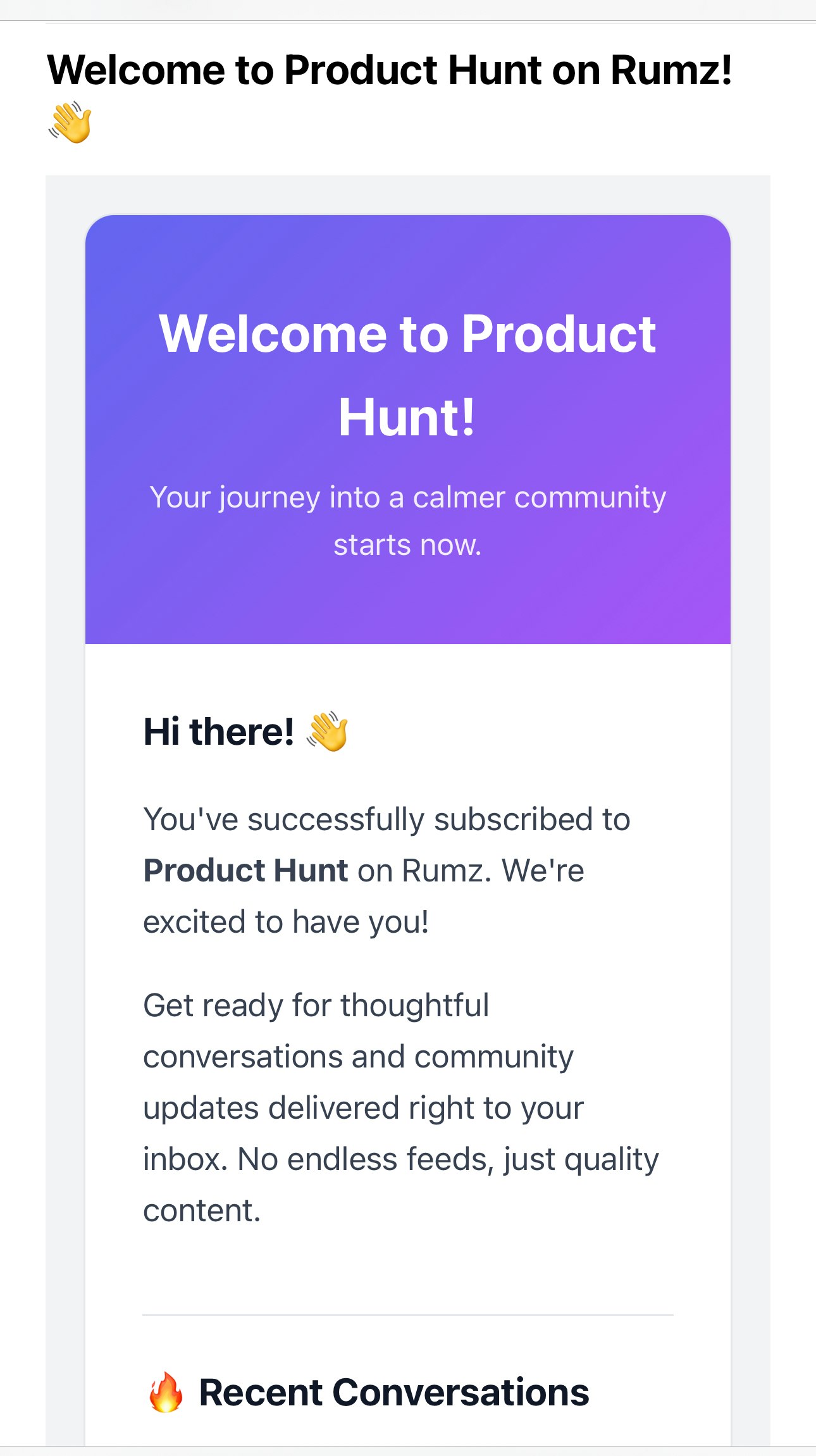Image resolution: width=816 pixels, height=1456 pixels.
Task: Click the You've successfully subscribed sentence
Action: tap(386, 819)
